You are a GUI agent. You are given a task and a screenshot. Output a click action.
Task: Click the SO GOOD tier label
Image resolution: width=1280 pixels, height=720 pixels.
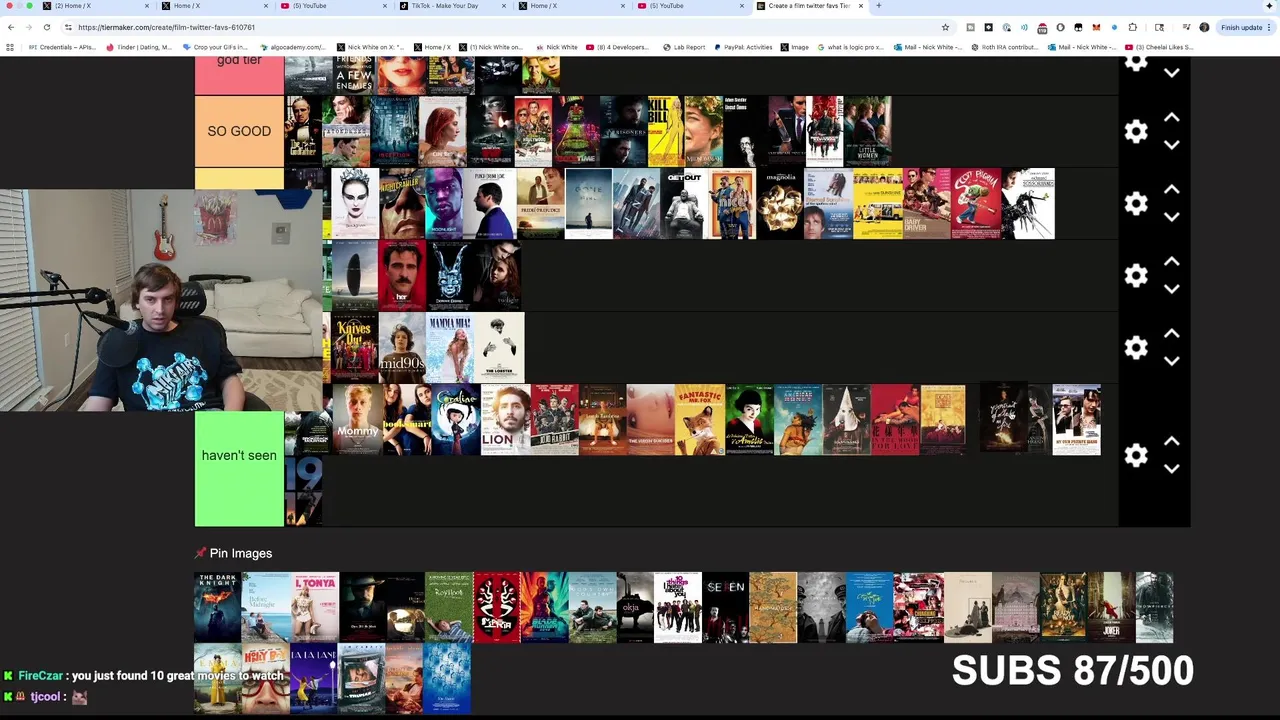239,131
